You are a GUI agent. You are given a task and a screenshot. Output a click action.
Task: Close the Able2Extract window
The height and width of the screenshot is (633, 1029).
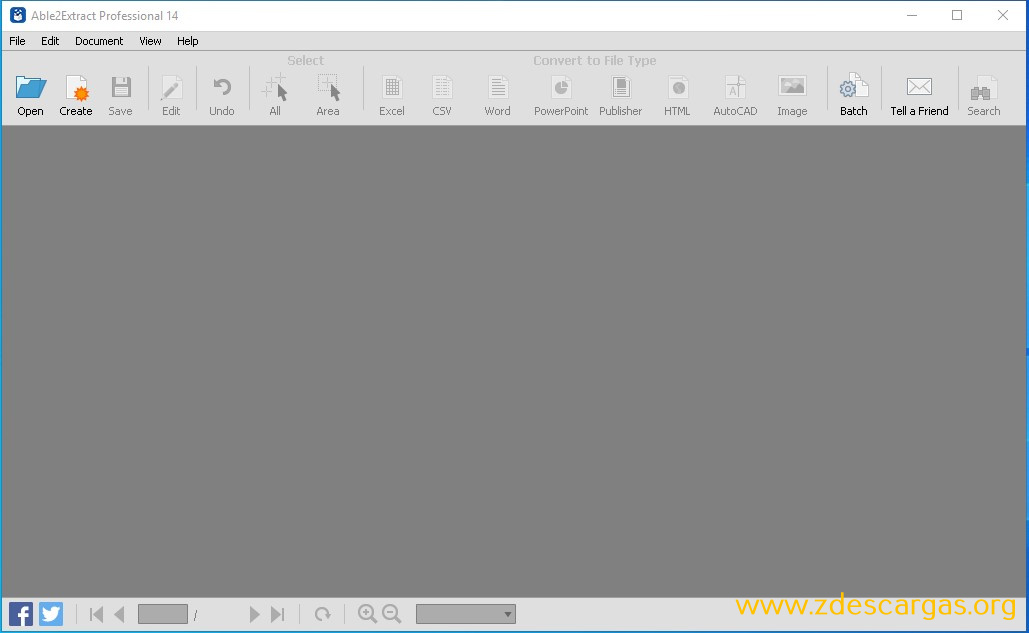tap(1003, 15)
